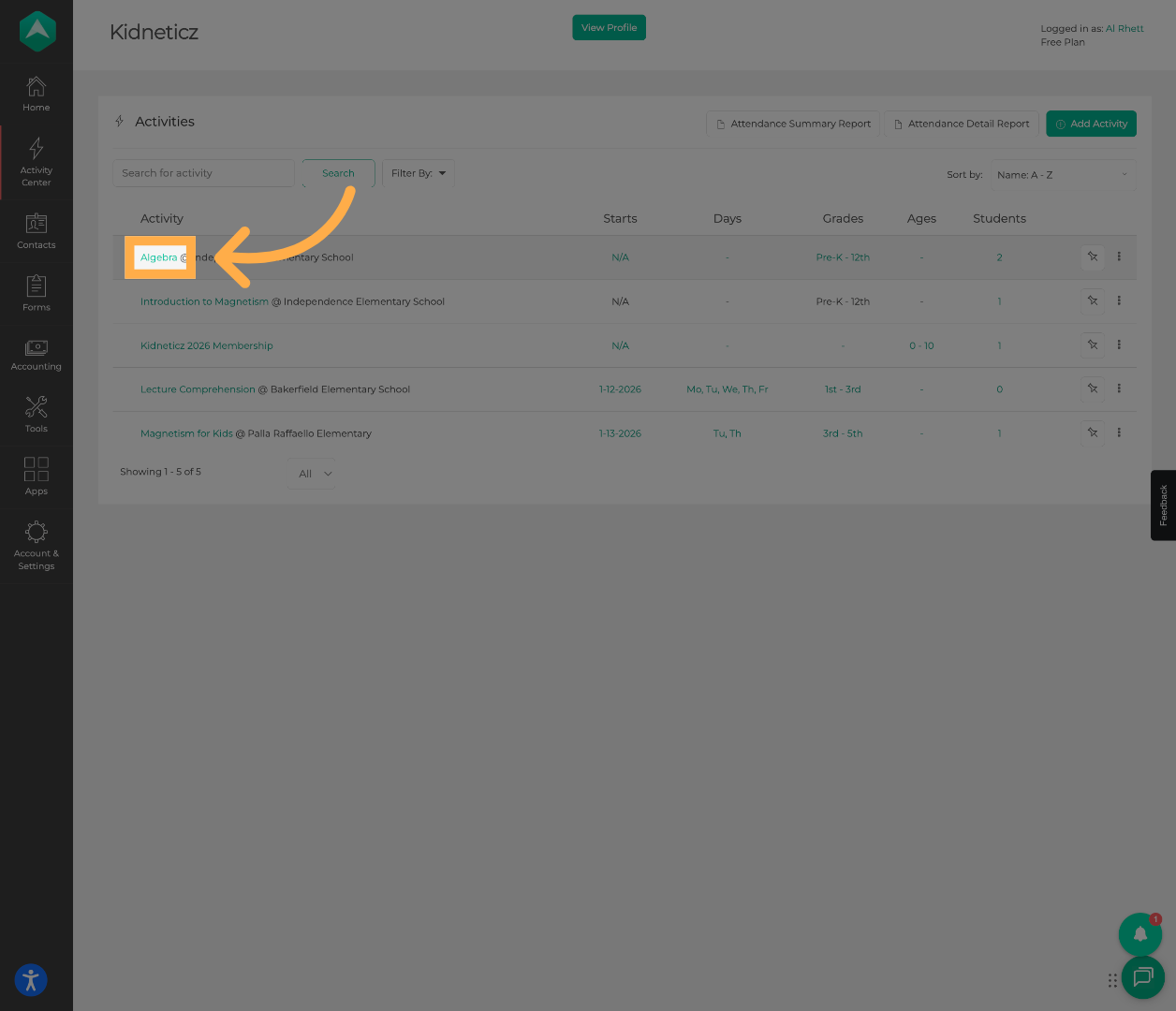Expand the Filter By dropdown
This screenshot has width=1176, height=1011.
[x=419, y=173]
